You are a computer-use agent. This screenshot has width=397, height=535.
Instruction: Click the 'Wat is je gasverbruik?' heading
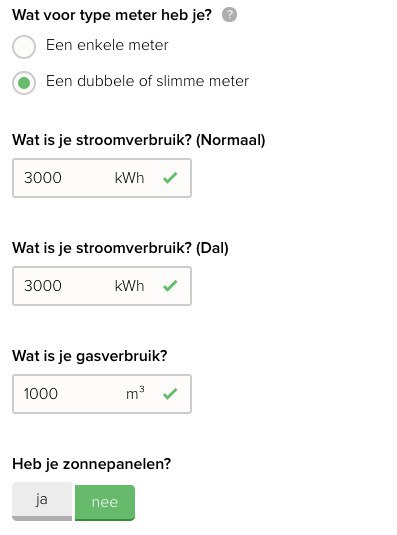point(90,356)
